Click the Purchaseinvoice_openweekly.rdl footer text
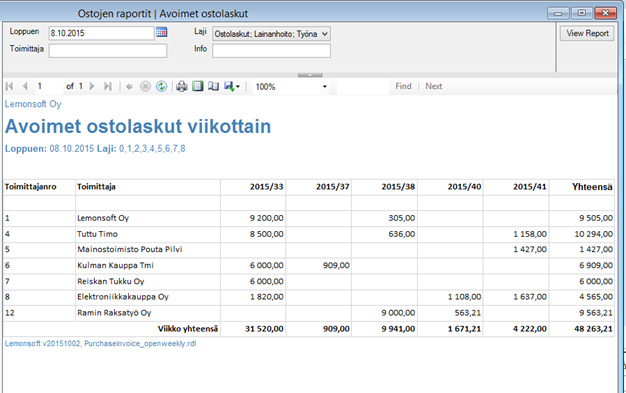This screenshot has width=626, height=393. pos(140,343)
